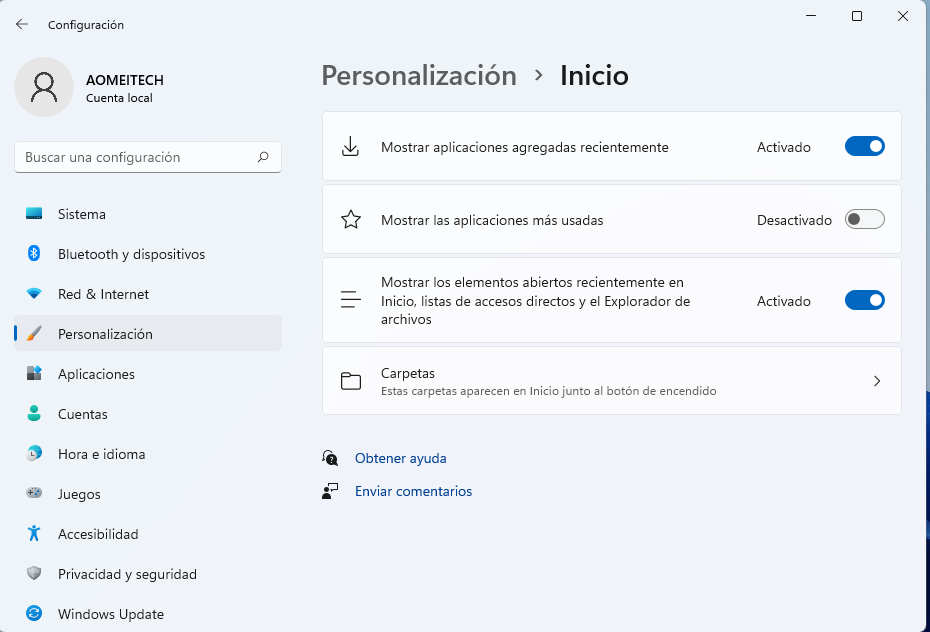Viewport: 930px width, 632px height.
Task: Click the Aplicaciones icon in sidebar
Action: pos(34,374)
